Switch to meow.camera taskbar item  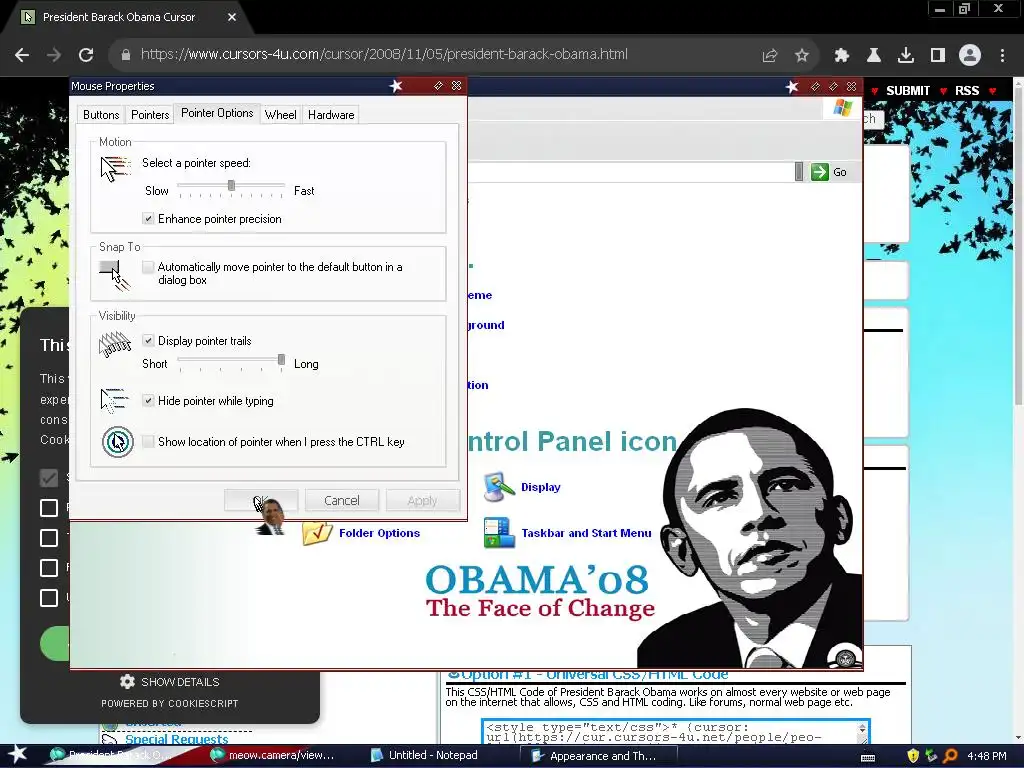(x=273, y=755)
